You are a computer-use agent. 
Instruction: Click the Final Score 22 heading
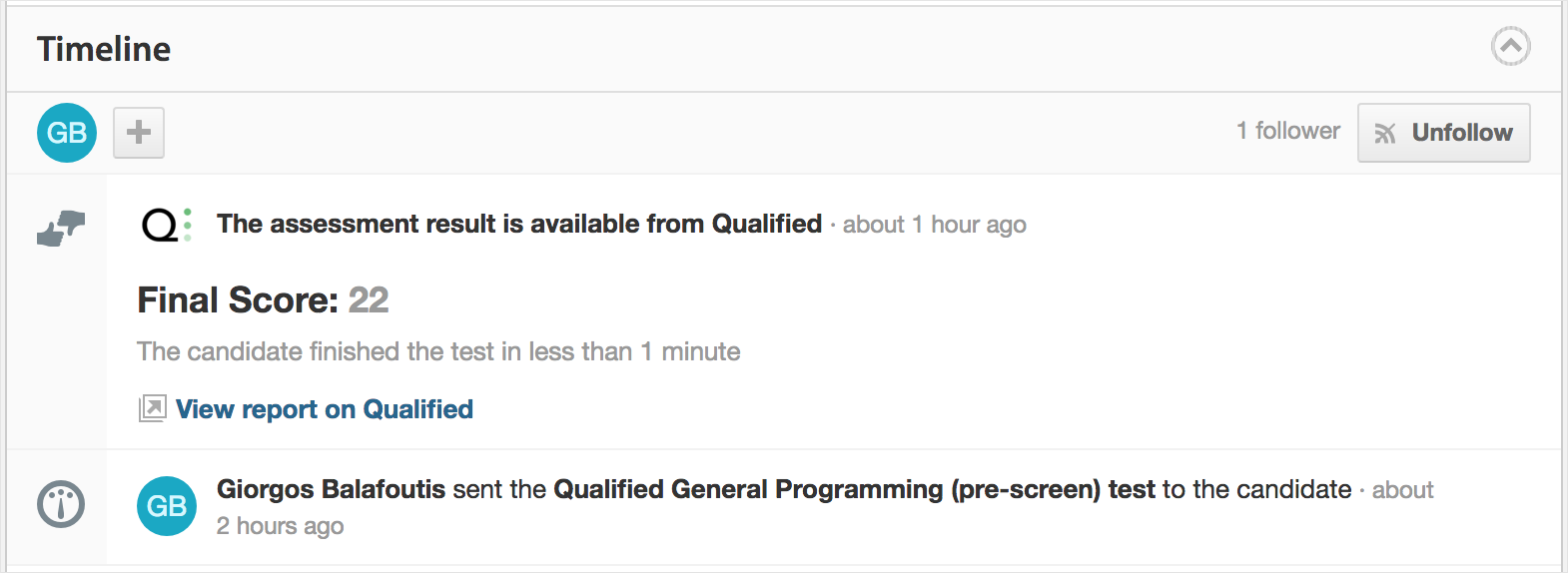(263, 299)
